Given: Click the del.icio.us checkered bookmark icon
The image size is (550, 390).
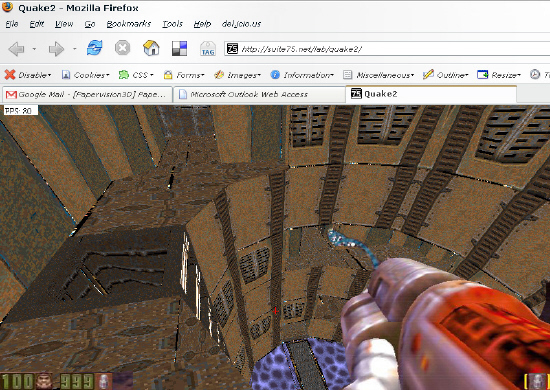Looking at the screenshot, I should click(x=179, y=48).
